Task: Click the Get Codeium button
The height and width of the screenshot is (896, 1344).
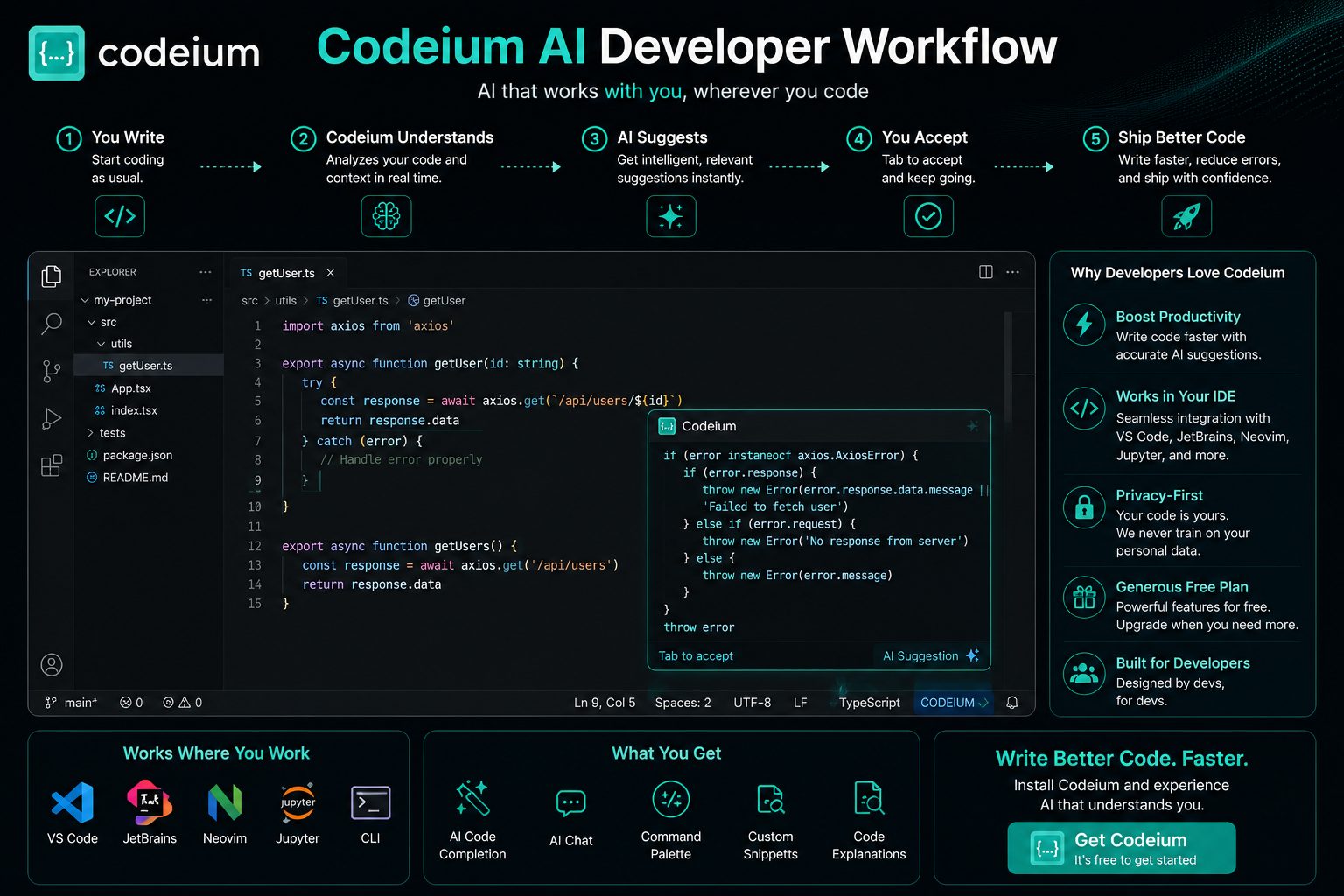Action: point(1122,848)
